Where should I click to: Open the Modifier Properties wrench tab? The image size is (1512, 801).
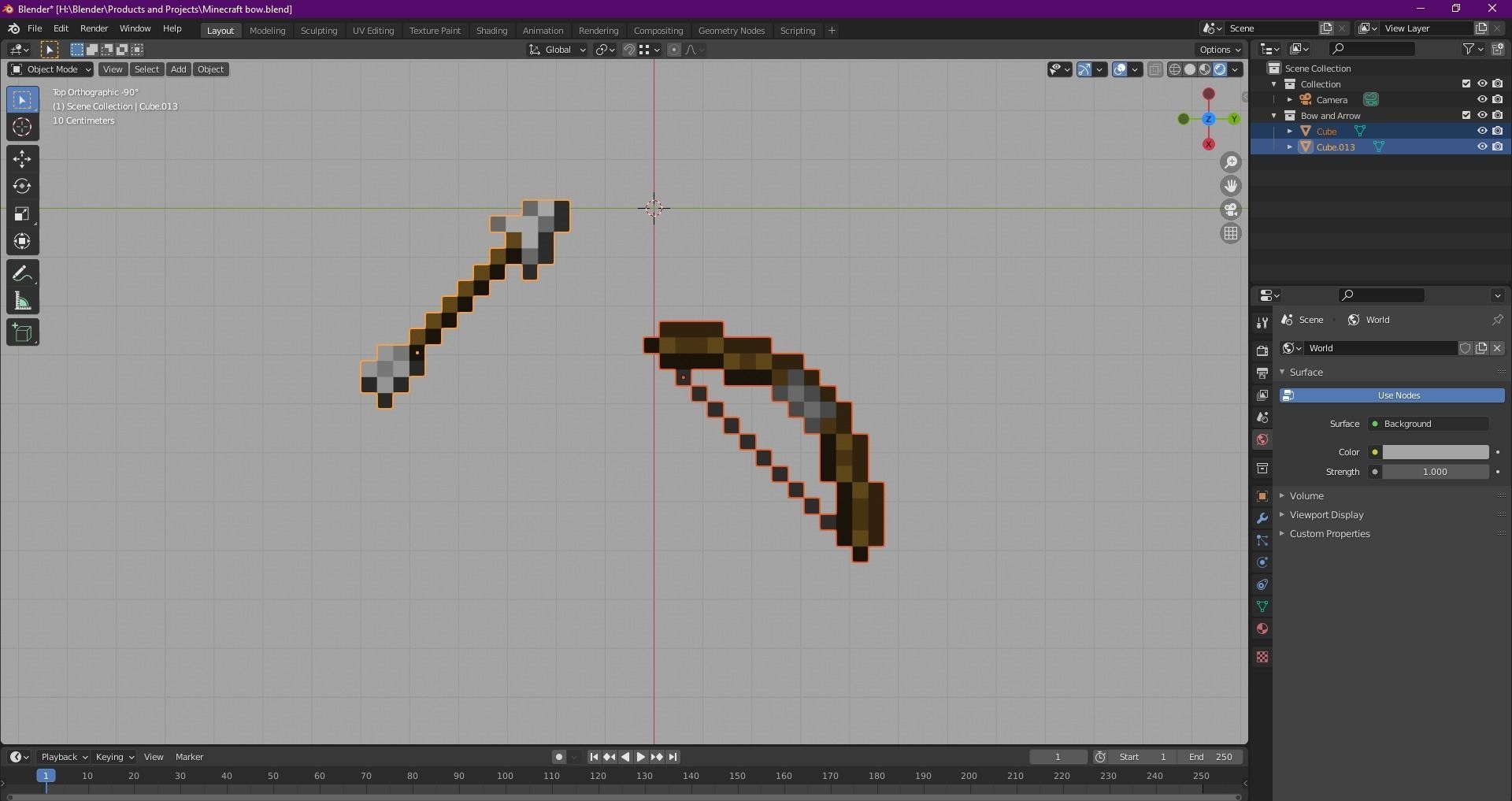tap(1262, 517)
